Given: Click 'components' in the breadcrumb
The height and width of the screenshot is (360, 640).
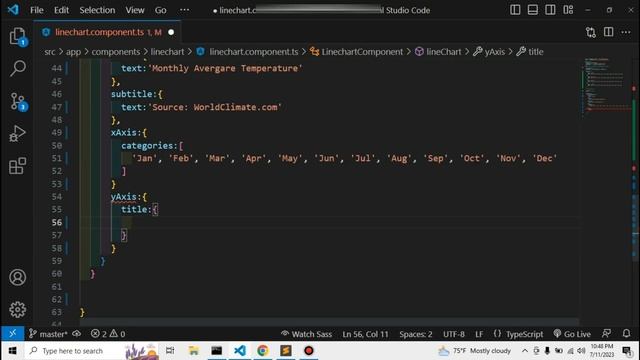Looking at the screenshot, I should (x=116, y=52).
